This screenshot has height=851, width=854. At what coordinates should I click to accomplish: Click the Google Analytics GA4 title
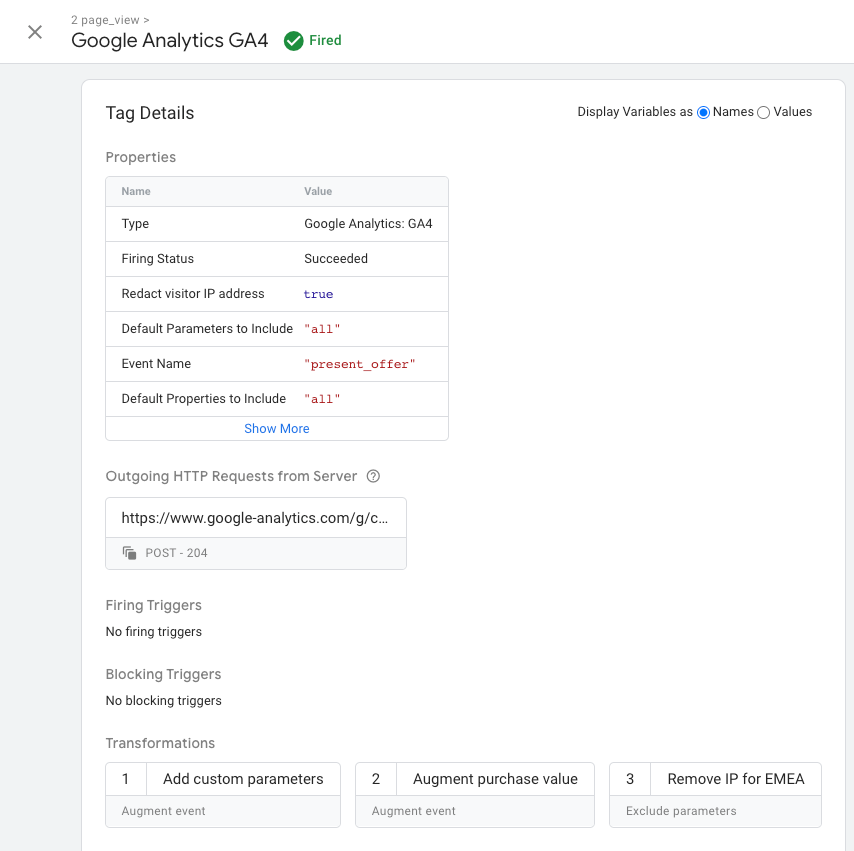pos(170,41)
